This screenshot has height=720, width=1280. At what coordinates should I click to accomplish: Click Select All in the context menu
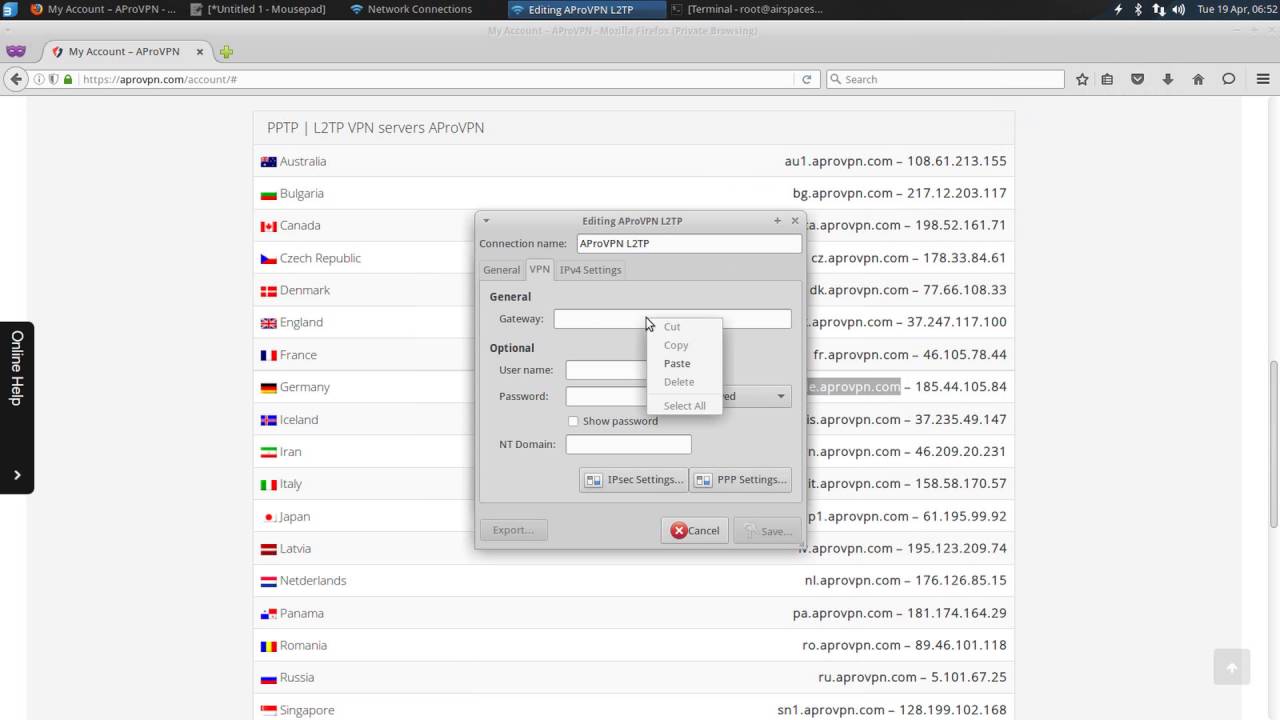pos(685,406)
